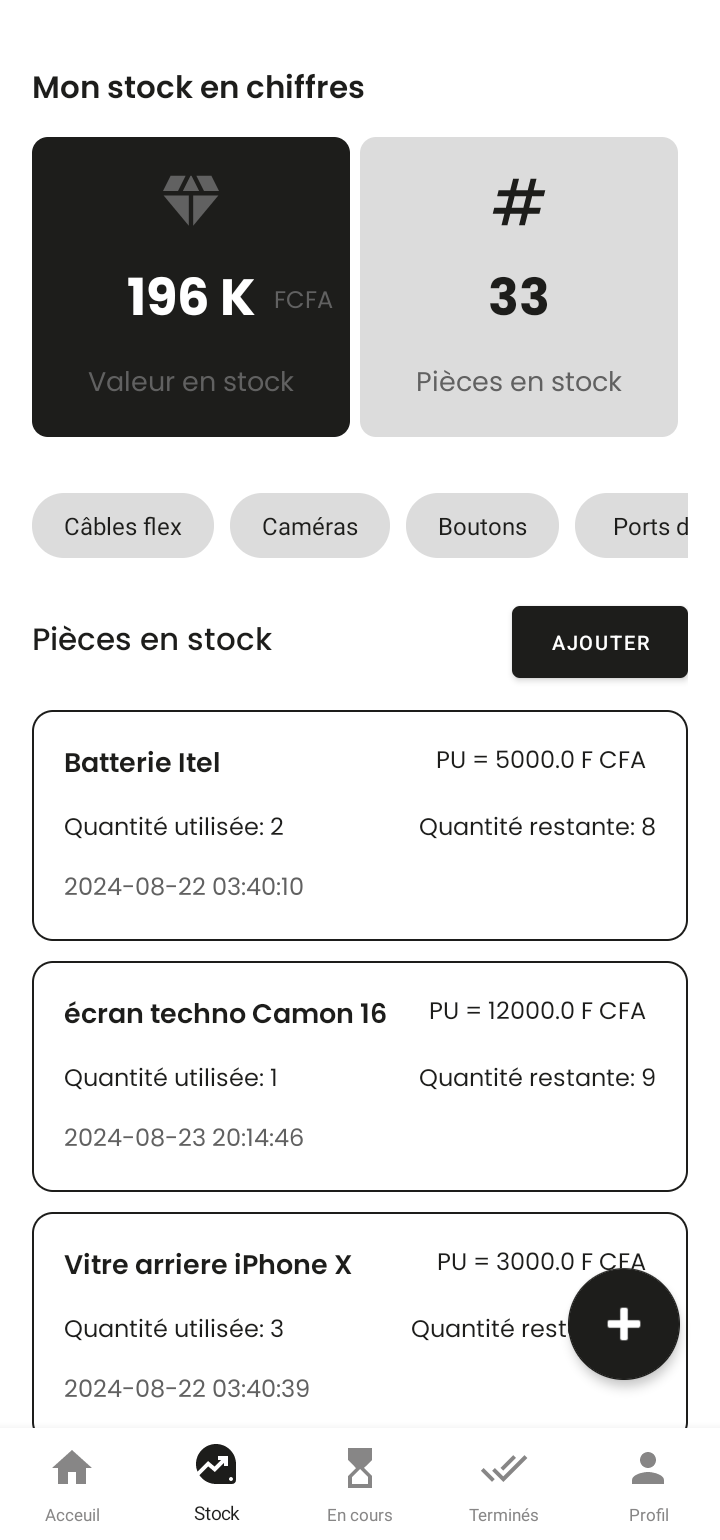Tap the hash symbol on pieces card

point(519,202)
